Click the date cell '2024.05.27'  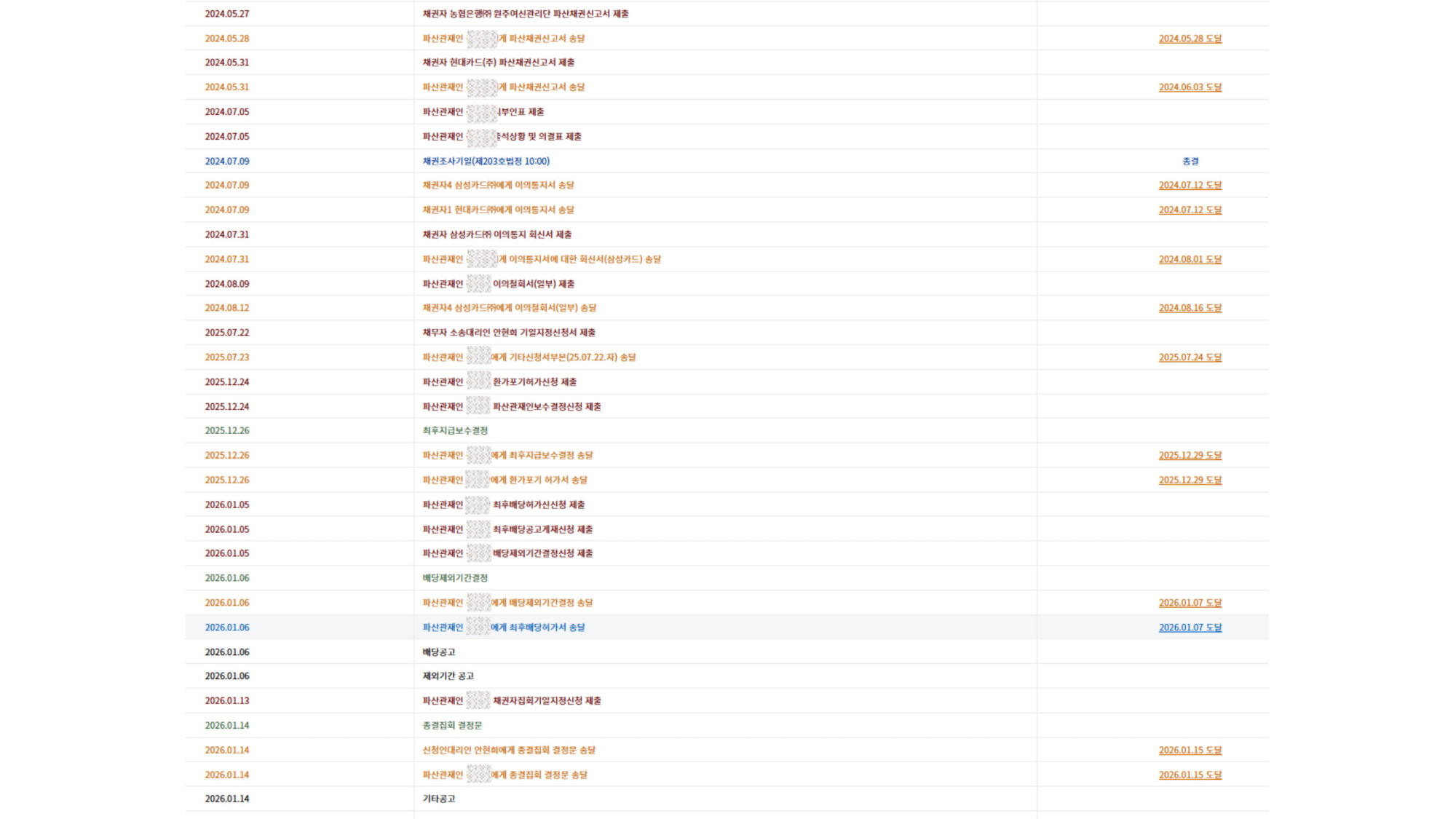(x=227, y=14)
